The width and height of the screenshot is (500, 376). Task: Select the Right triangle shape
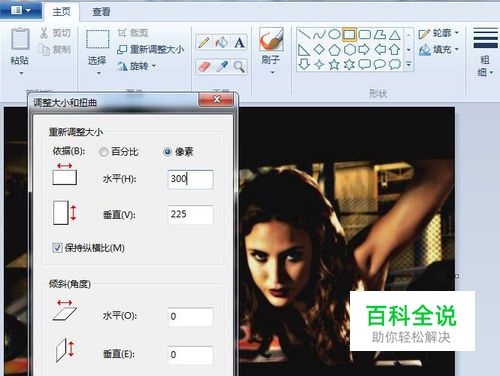point(304,49)
